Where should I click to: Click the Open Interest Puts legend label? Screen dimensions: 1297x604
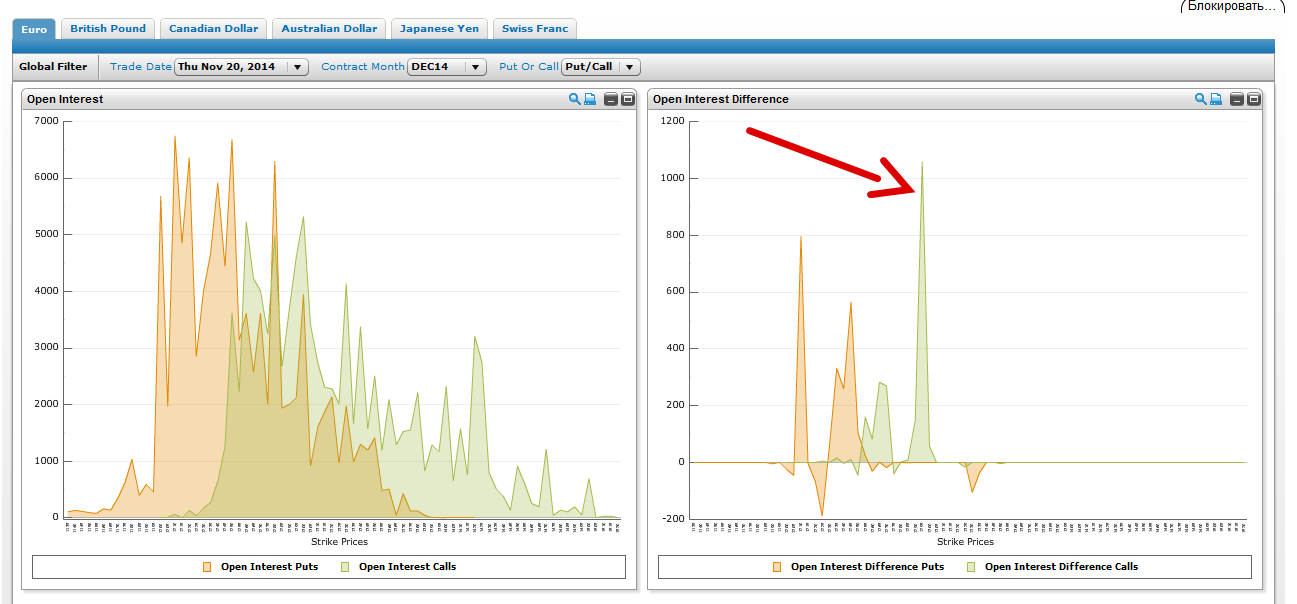(x=270, y=567)
